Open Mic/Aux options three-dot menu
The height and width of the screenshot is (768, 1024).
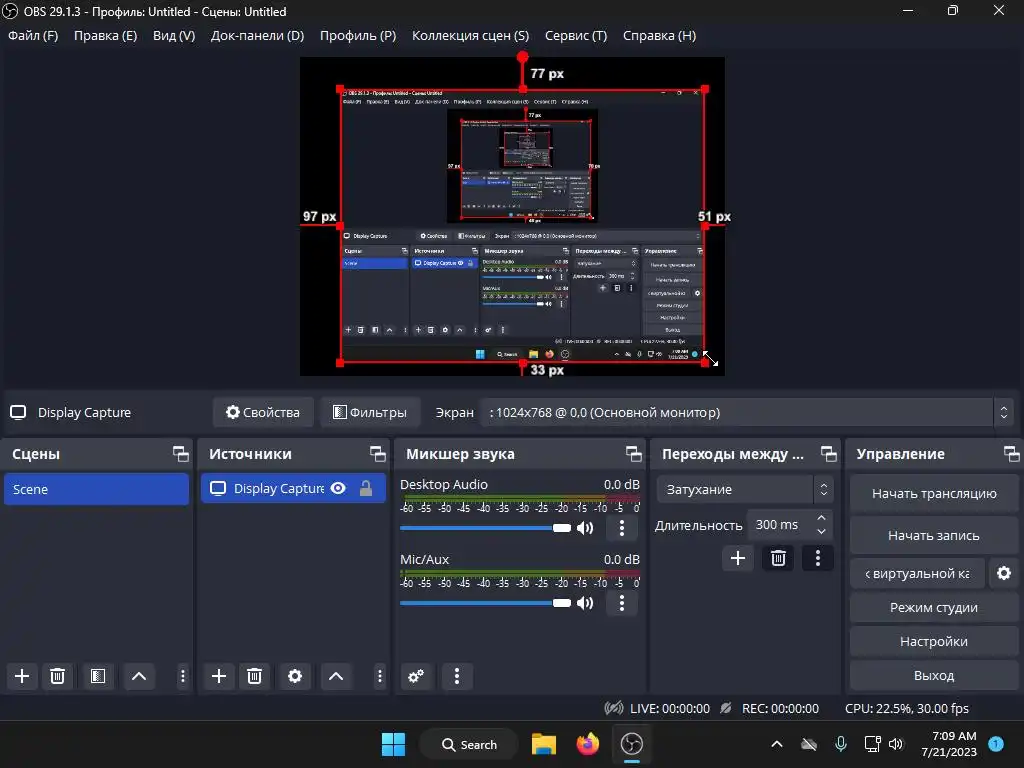pyautogui.click(x=622, y=603)
